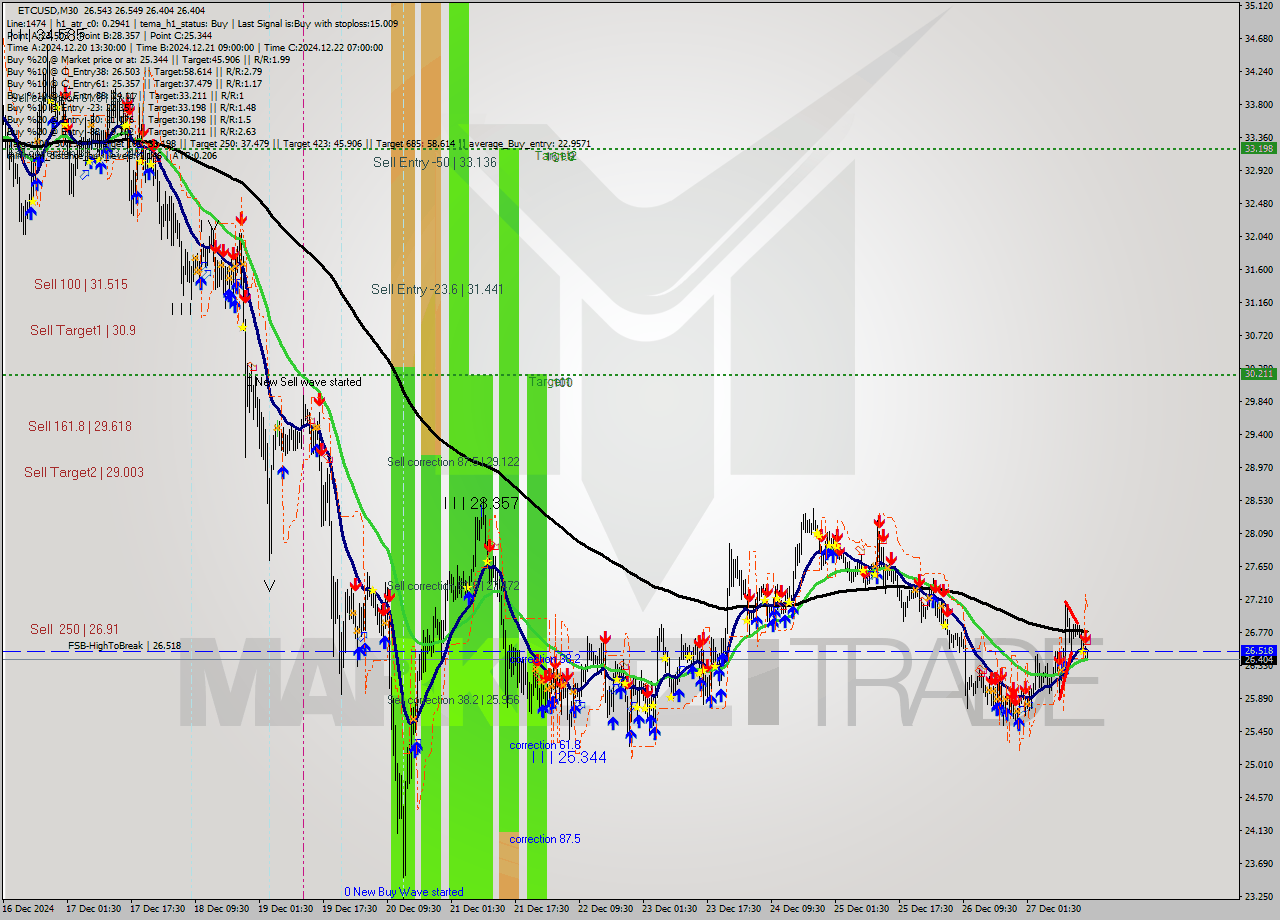Click the '21 Dec 17:30' time axis label

pos(541,909)
